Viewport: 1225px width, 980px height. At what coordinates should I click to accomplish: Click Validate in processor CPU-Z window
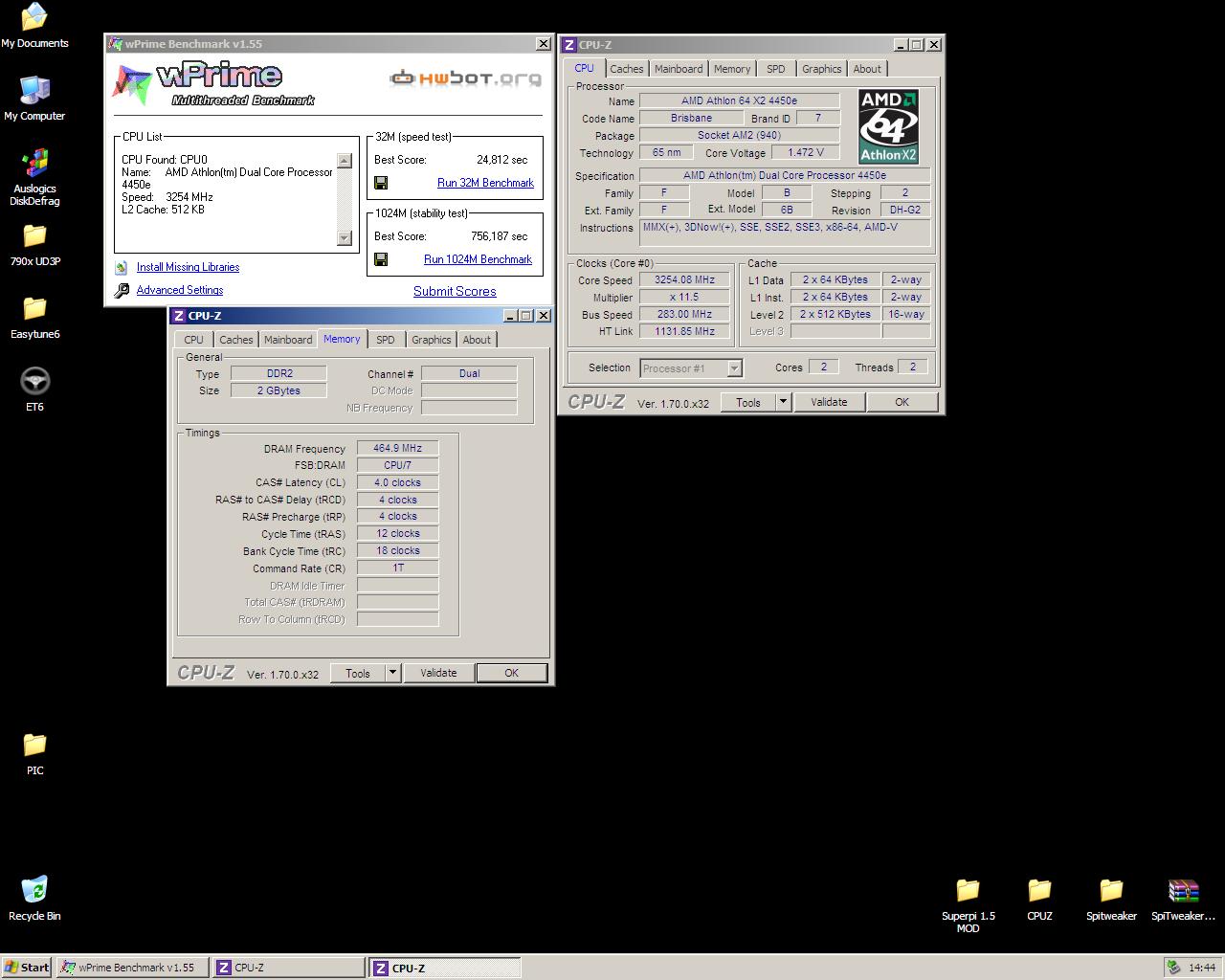point(829,402)
